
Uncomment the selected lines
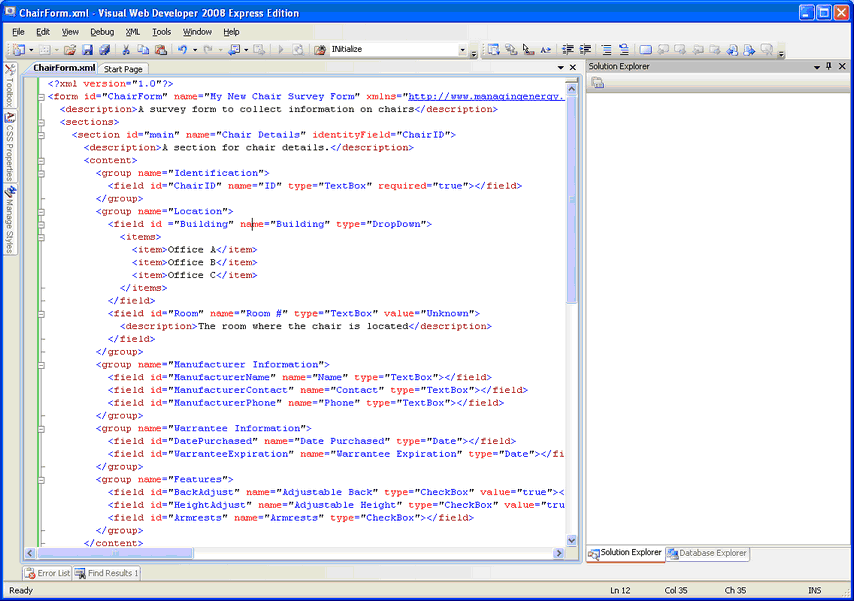(624, 50)
